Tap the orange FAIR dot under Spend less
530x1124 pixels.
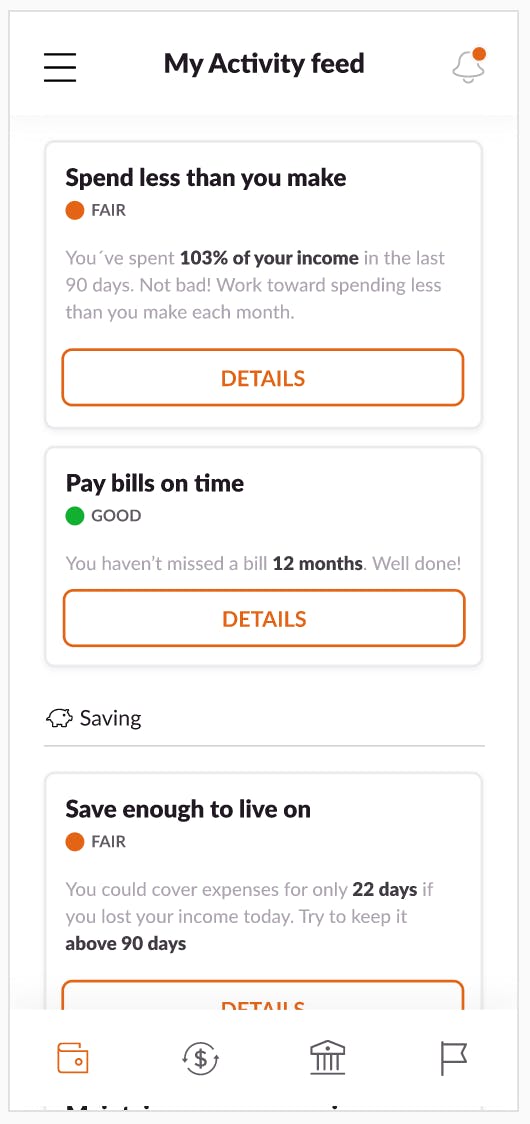pyautogui.click(x=75, y=211)
